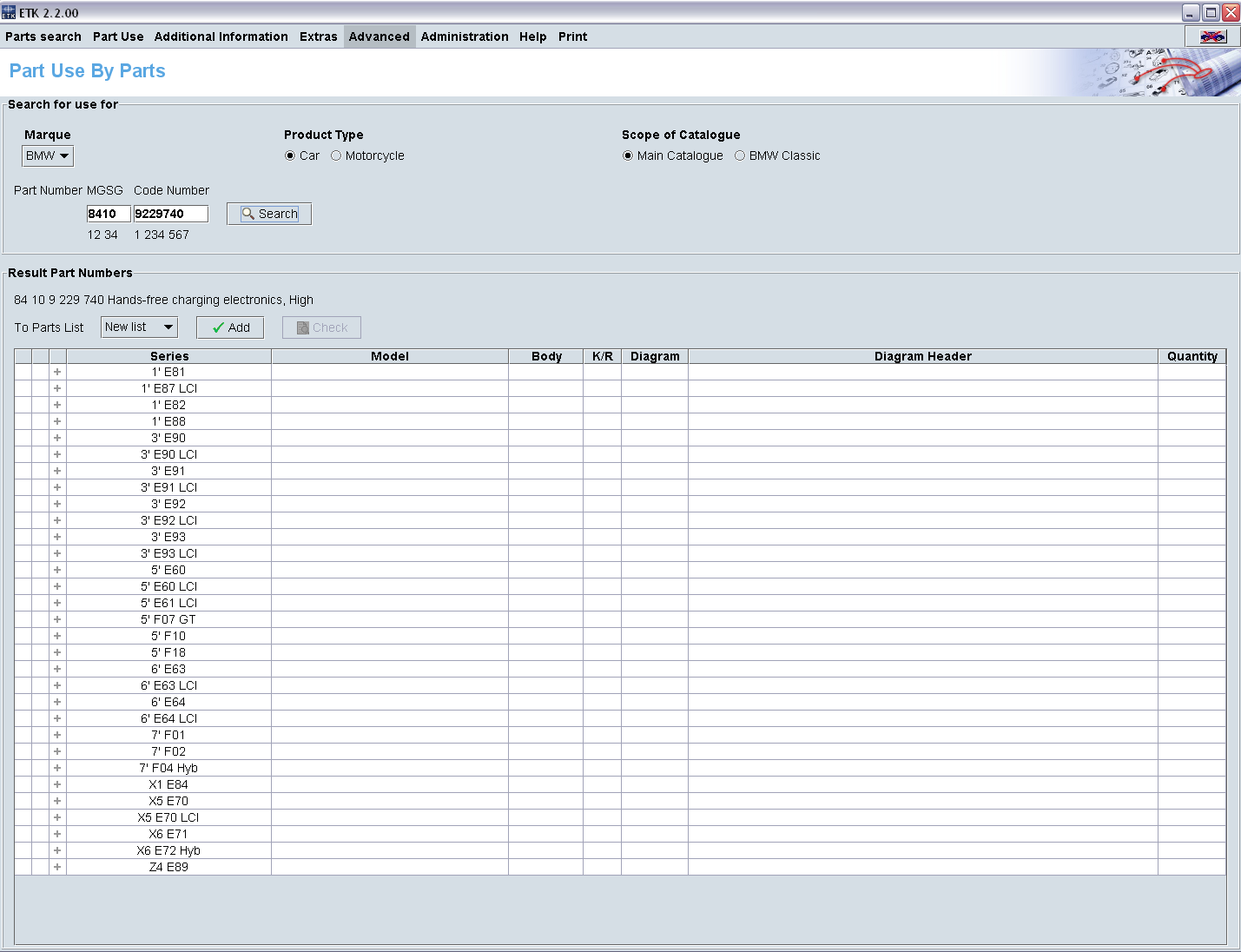Click the Add to parts list button
This screenshot has height=952, width=1241.
pos(230,327)
